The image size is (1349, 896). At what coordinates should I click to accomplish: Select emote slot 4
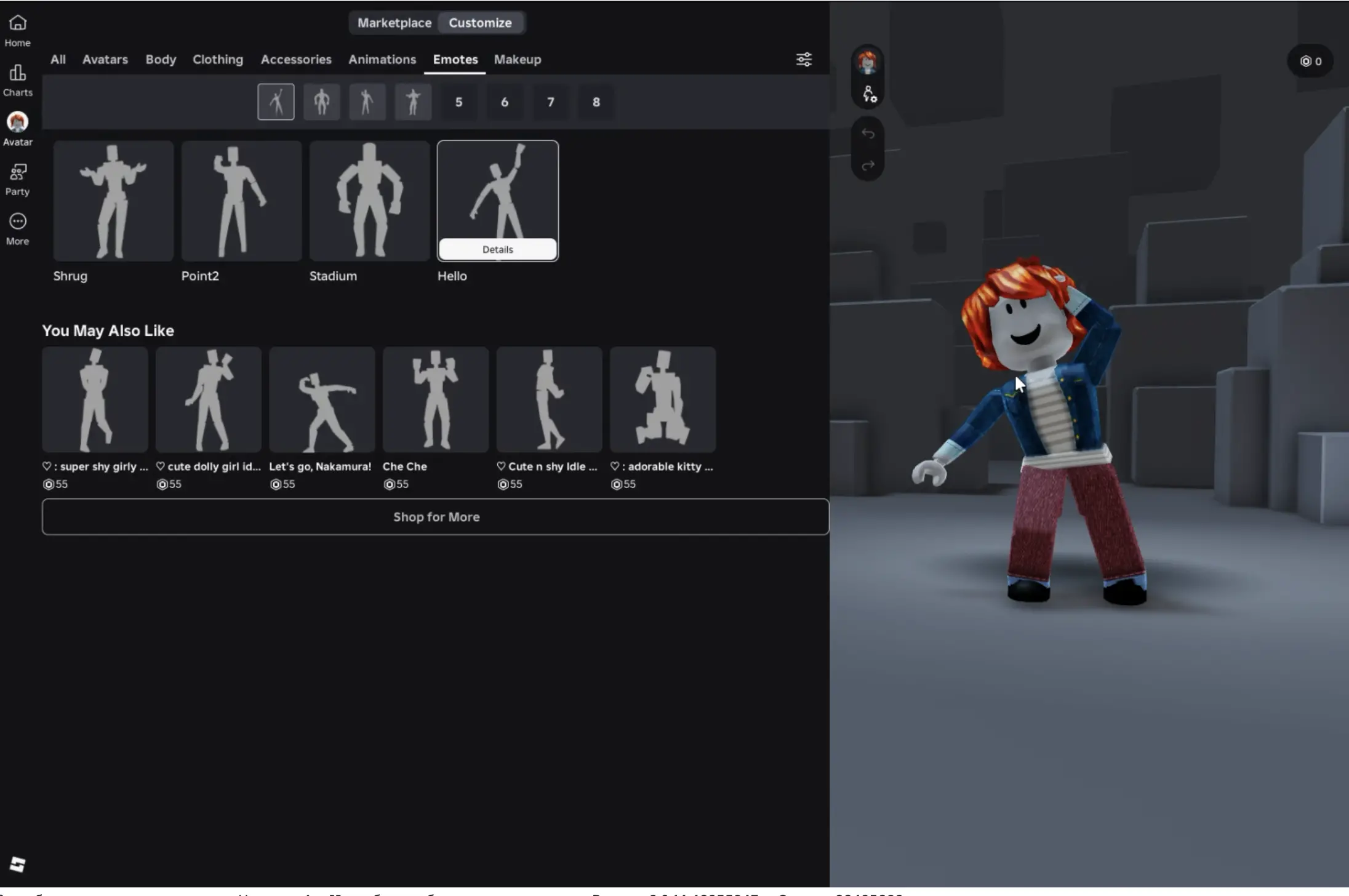413,102
